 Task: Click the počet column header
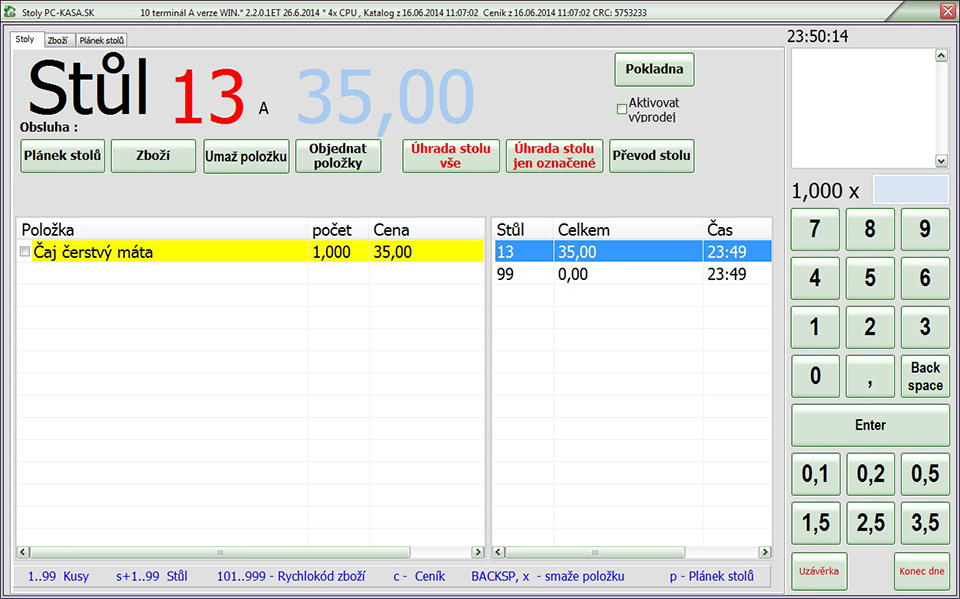(338, 230)
